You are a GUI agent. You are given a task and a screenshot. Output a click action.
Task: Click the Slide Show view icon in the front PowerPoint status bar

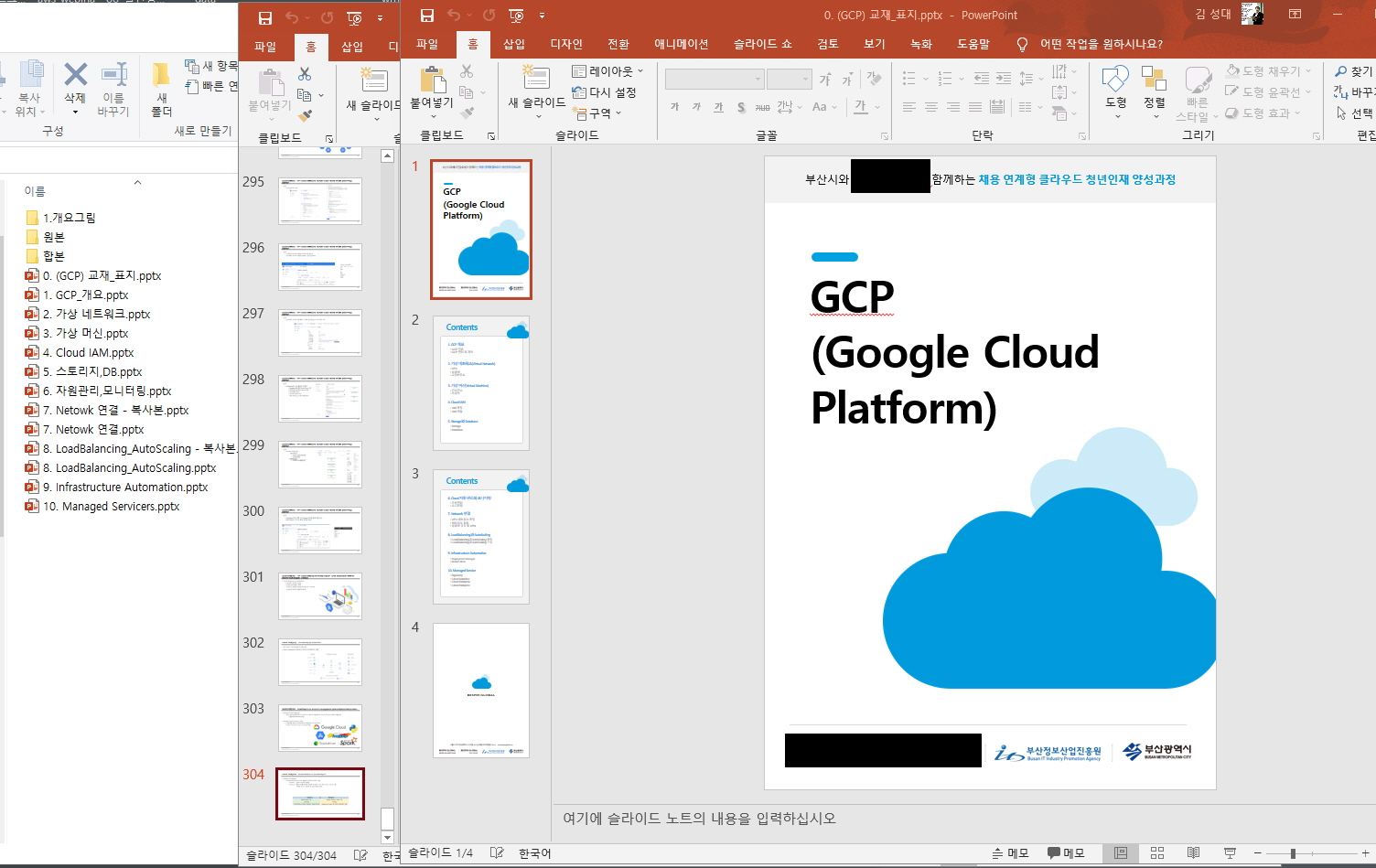click(1230, 852)
